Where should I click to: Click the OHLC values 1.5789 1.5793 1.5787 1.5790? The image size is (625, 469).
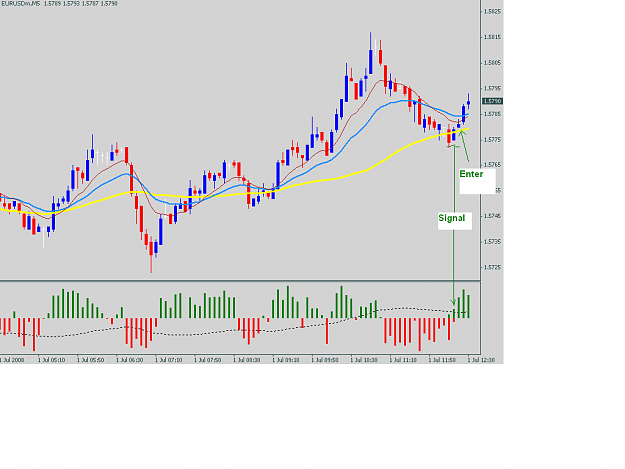point(81,4)
